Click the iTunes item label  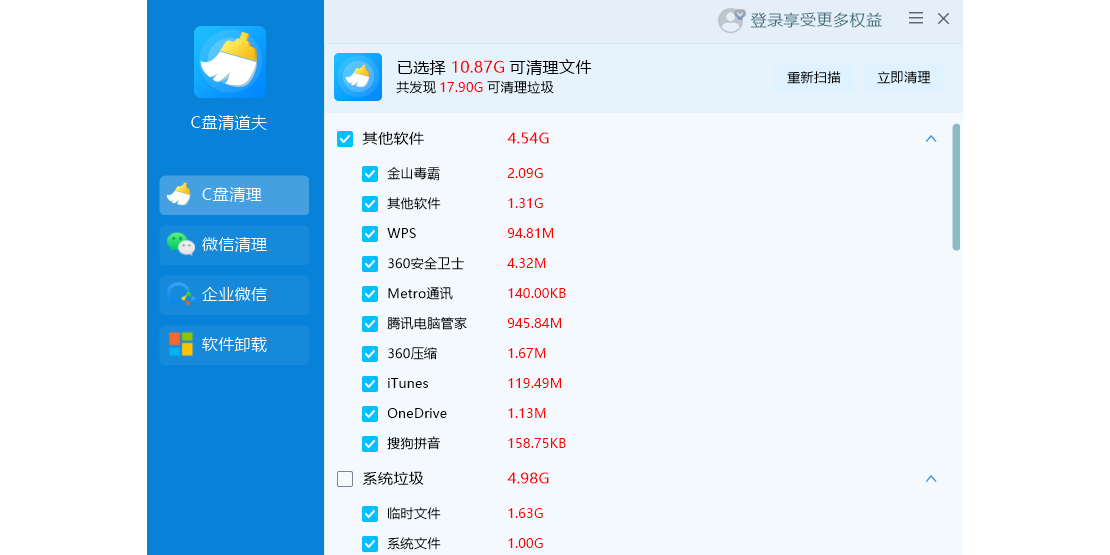(x=408, y=384)
